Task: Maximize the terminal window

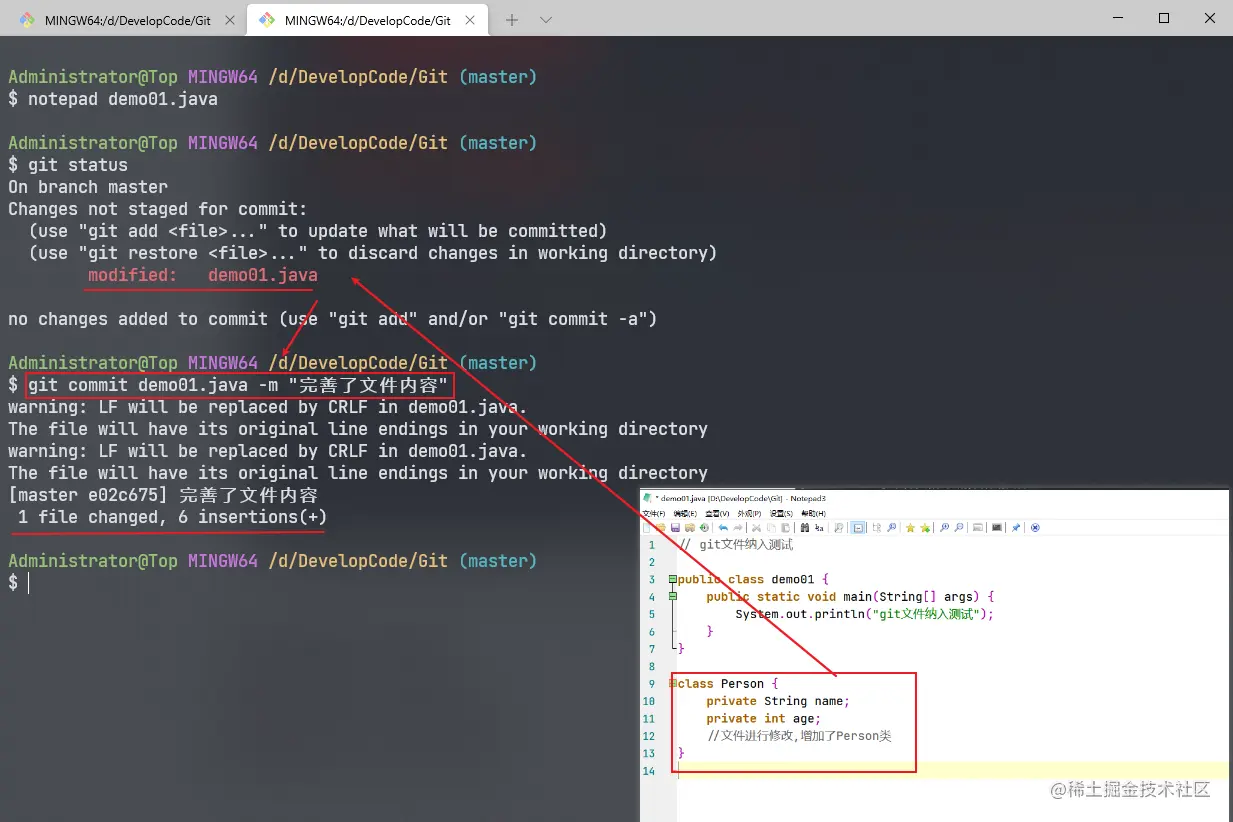Action: 1164,18
